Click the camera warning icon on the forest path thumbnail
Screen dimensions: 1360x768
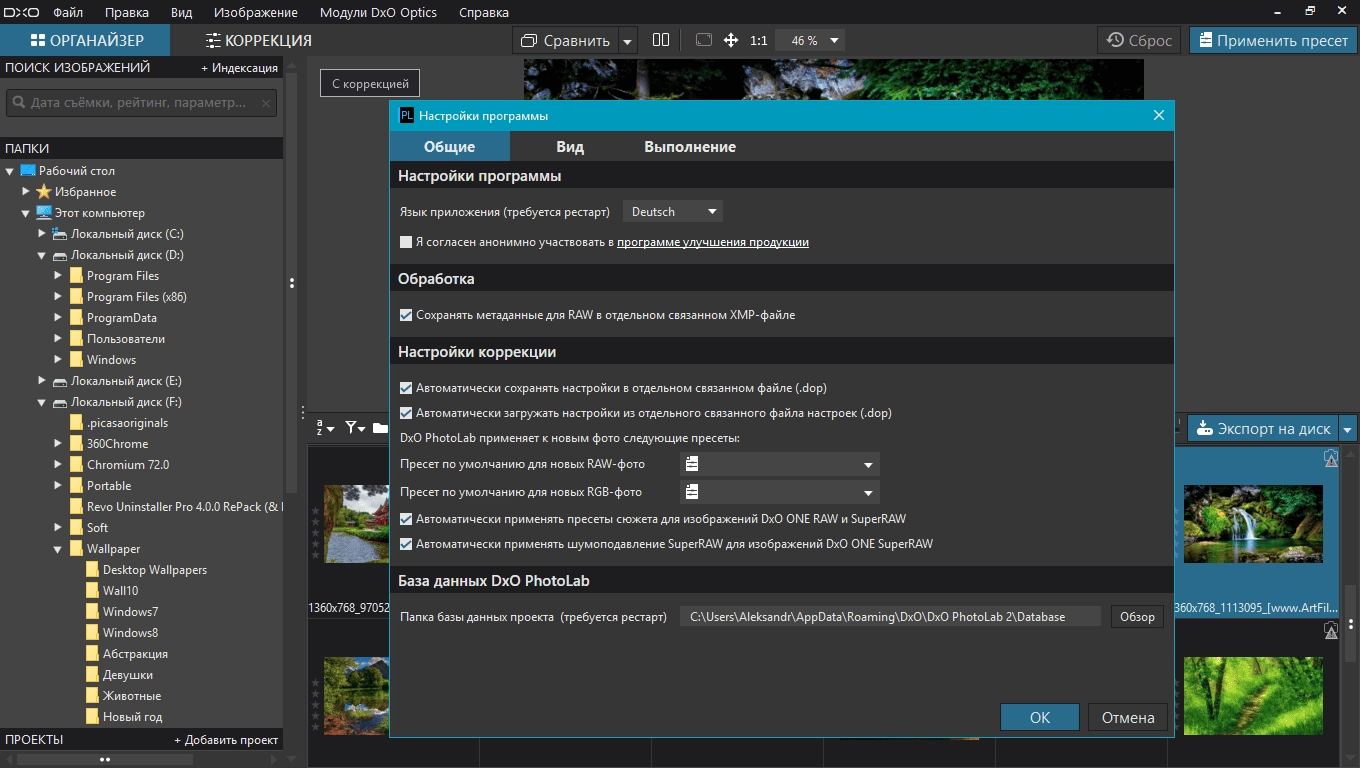point(1330,630)
